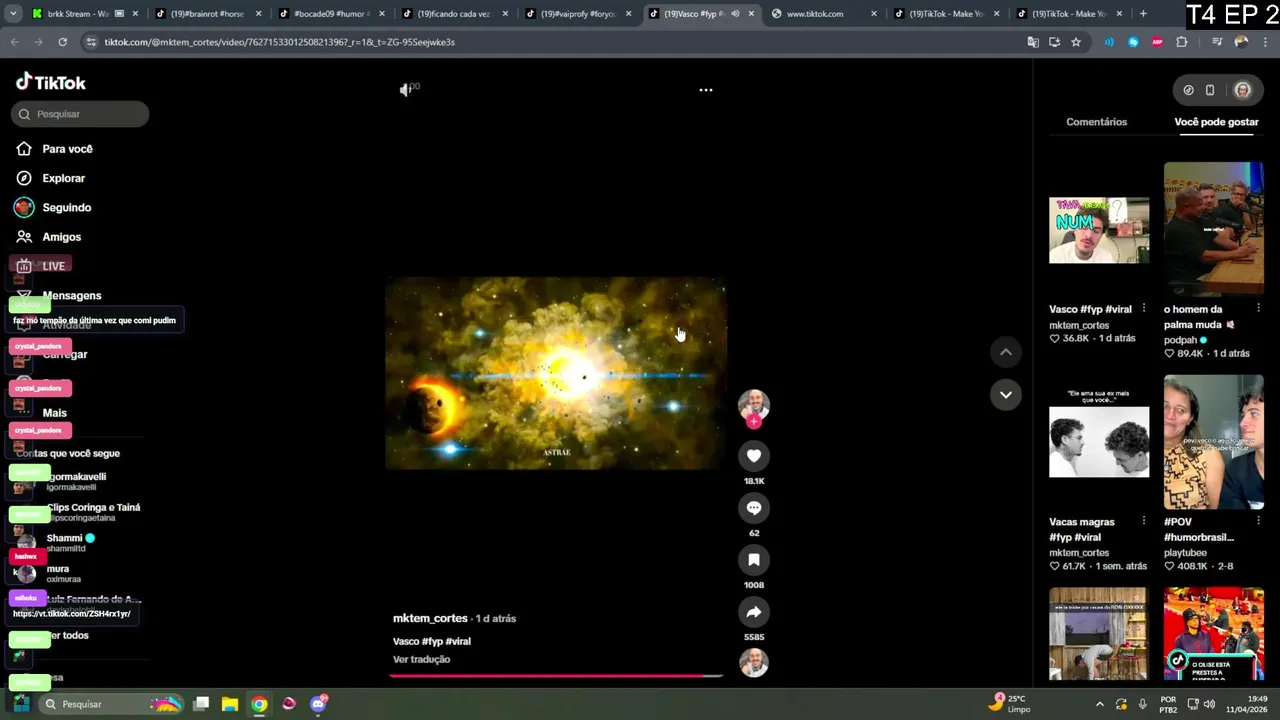Open the comments bubble icon (62)
This screenshot has width=1280, height=720.
[x=754, y=508]
